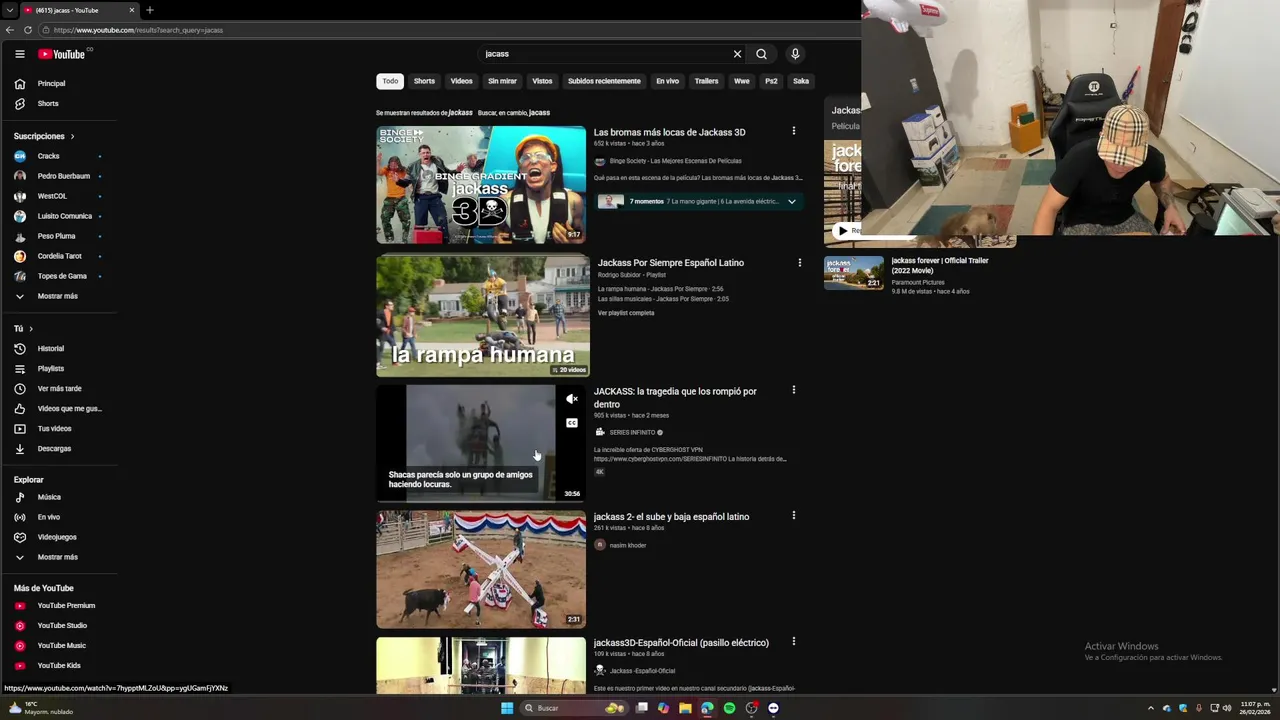Click Ver playlist completa
Image resolution: width=1280 pixels, height=720 pixels.
[x=626, y=313]
